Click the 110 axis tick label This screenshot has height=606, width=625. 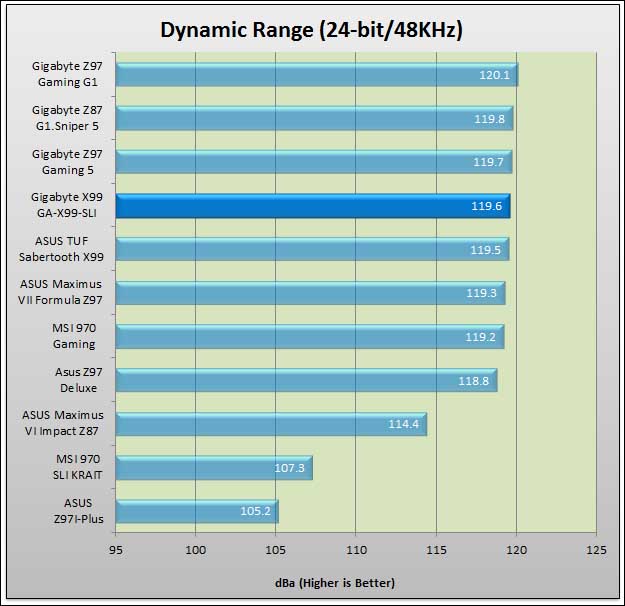(x=356, y=550)
